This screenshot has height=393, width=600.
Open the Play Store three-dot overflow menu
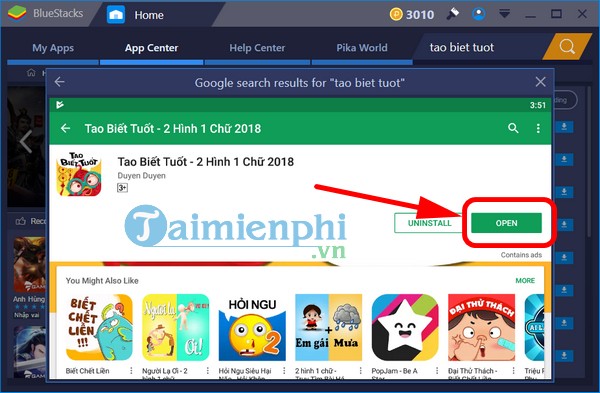tap(538, 128)
